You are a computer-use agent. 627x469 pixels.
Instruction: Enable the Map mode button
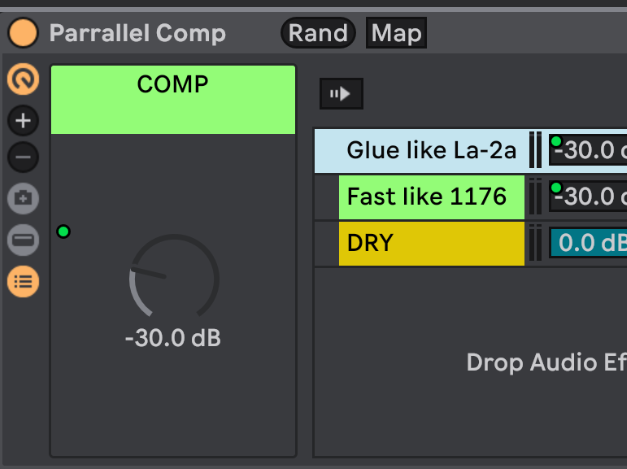coord(396,33)
